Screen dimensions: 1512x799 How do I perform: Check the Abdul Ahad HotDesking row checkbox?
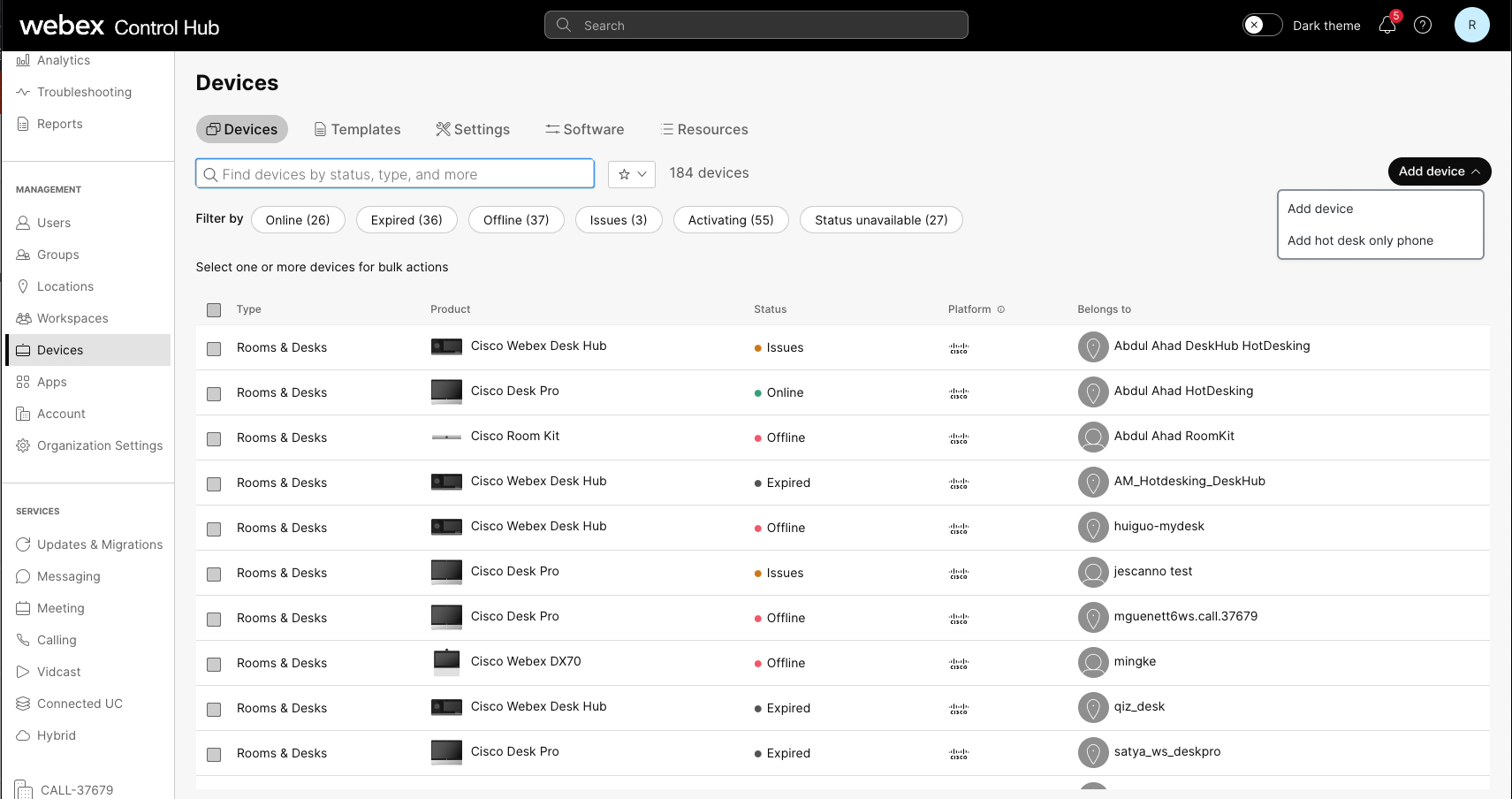[214, 394]
